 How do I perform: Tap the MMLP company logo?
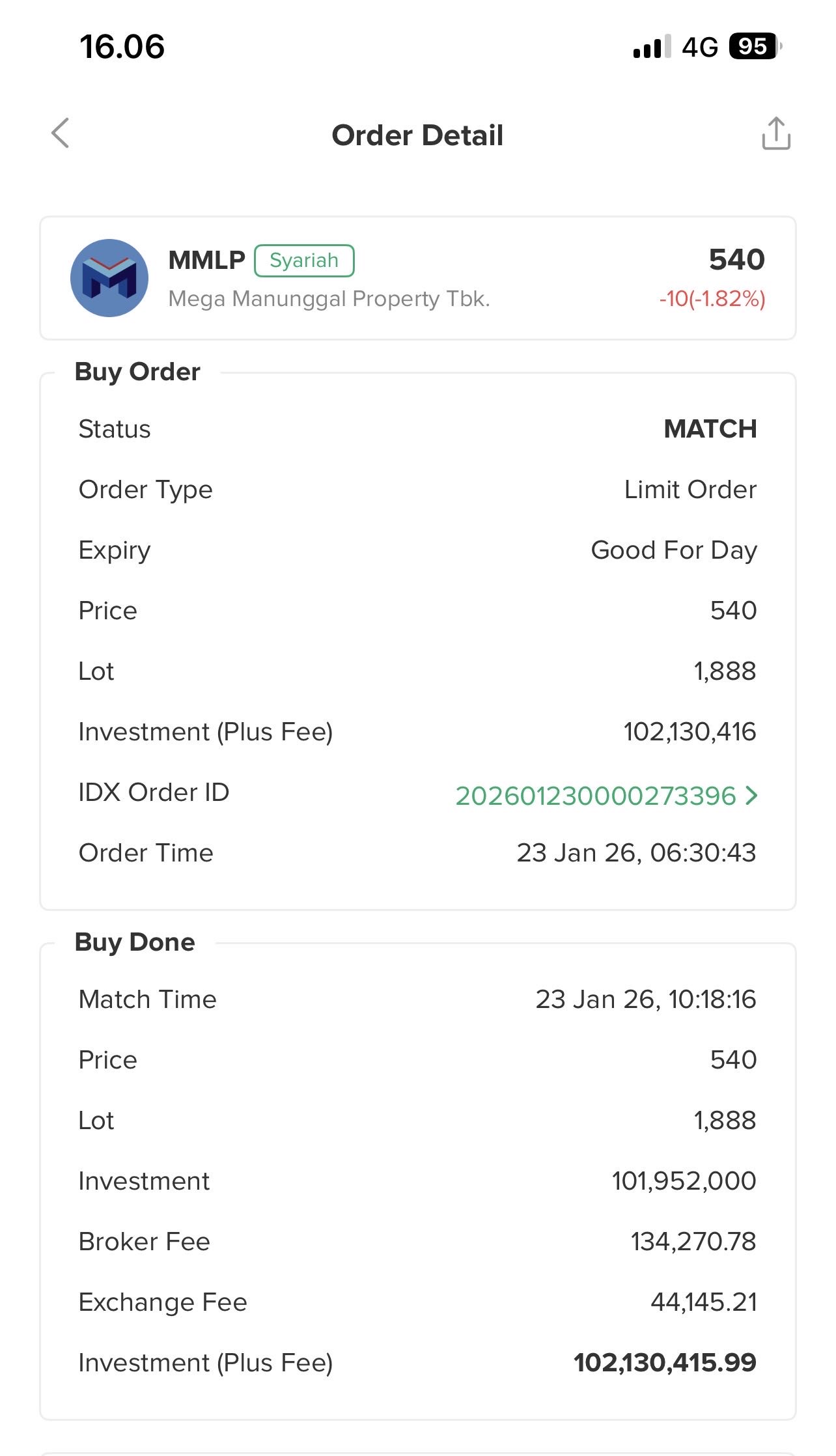tap(109, 278)
